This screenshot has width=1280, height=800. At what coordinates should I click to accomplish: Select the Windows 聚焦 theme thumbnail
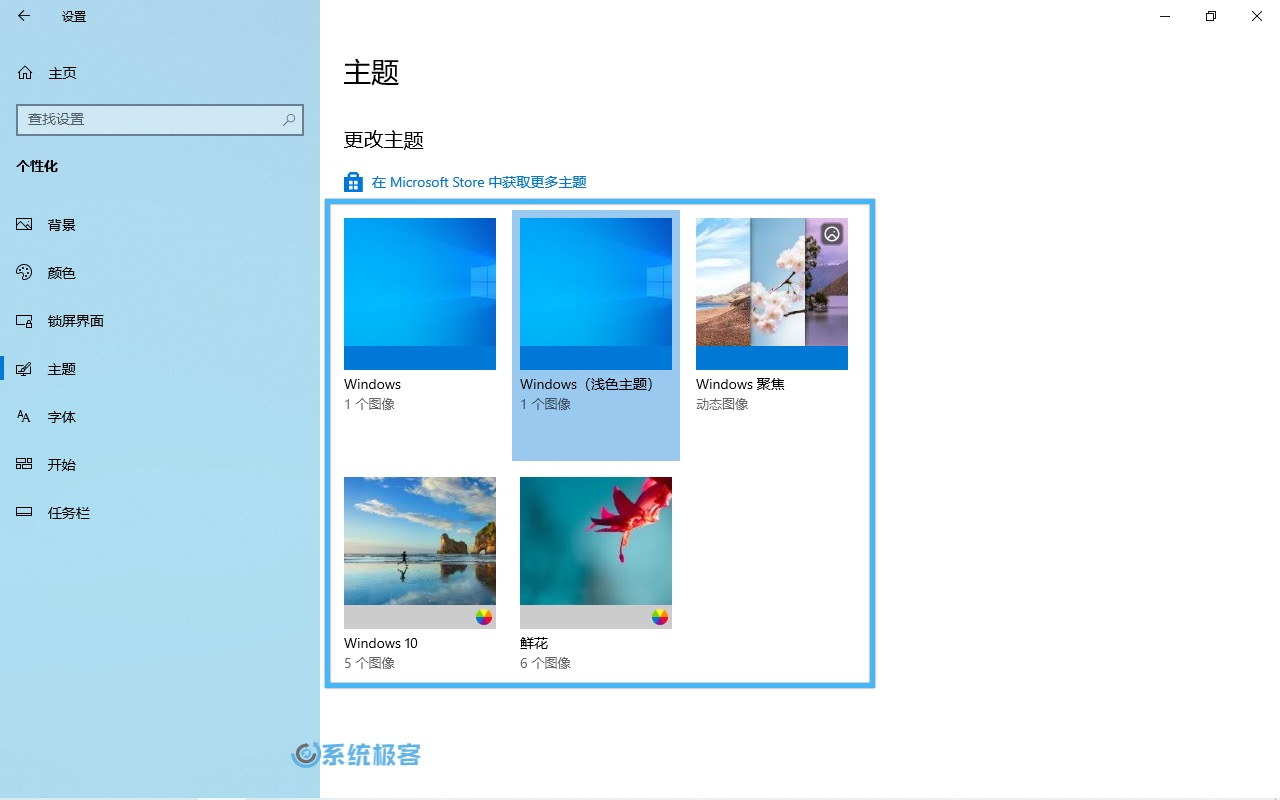click(x=772, y=294)
